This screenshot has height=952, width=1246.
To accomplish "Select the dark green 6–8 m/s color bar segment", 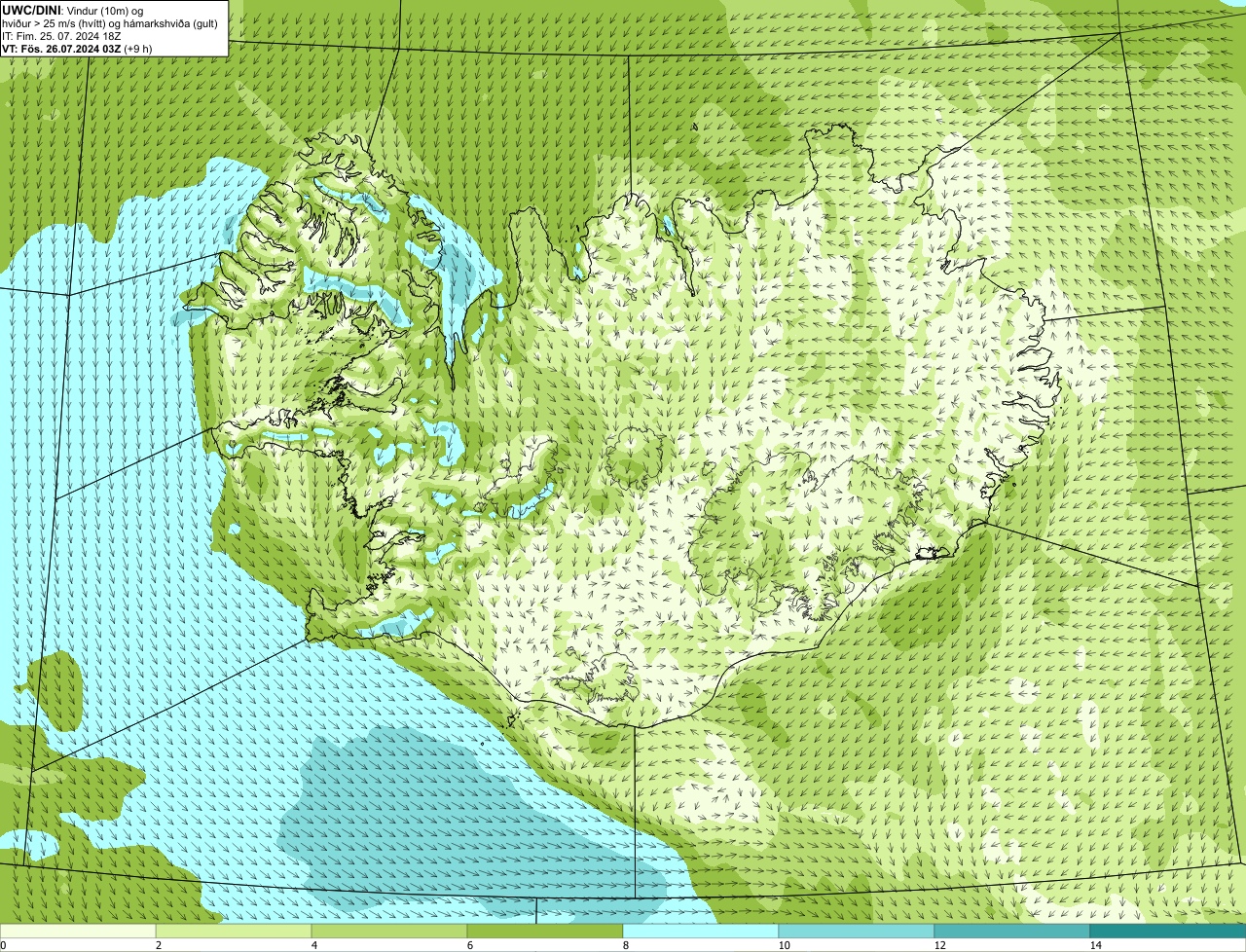I will tap(545, 932).
